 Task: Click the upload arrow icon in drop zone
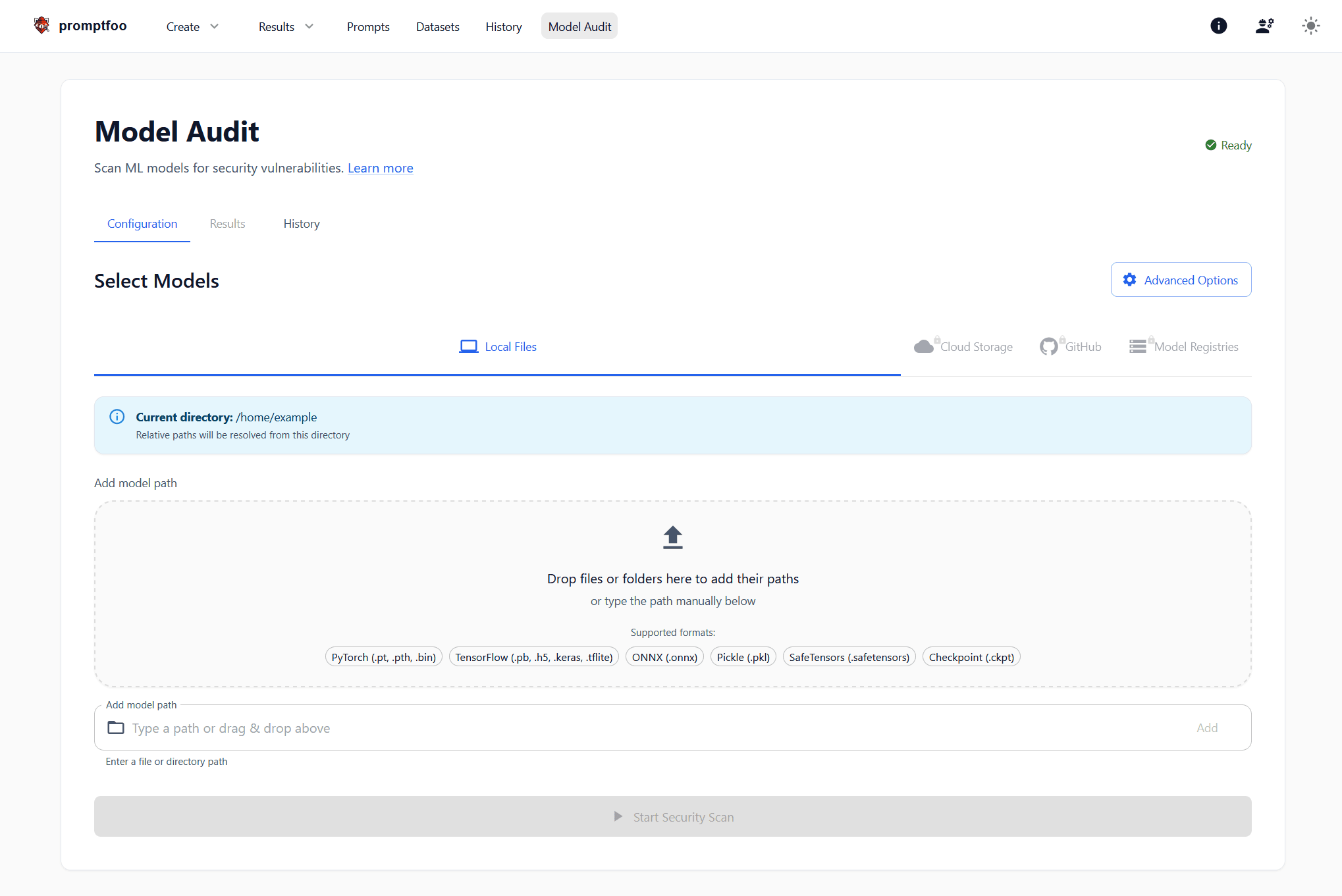pyautogui.click(x=672, y=537)
